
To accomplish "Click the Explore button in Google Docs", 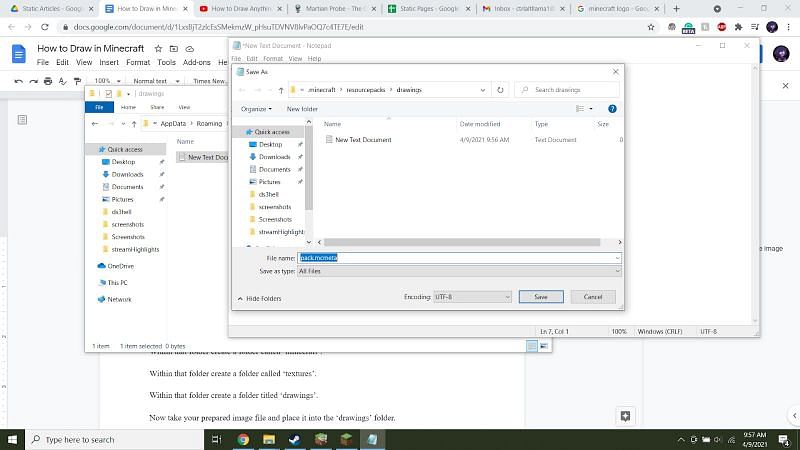I will [625, 416].
